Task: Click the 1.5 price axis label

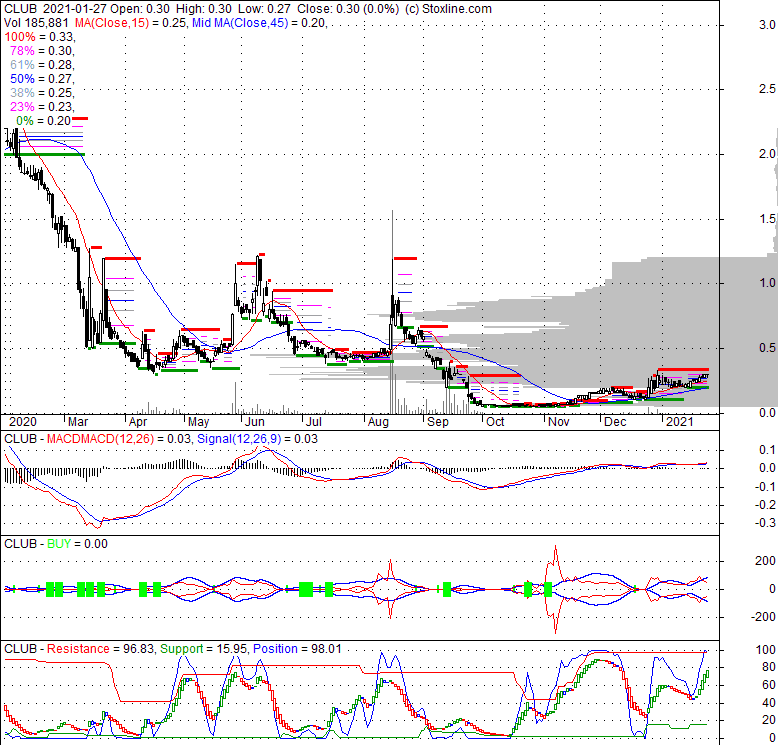Action: click(x=767, y=219)
